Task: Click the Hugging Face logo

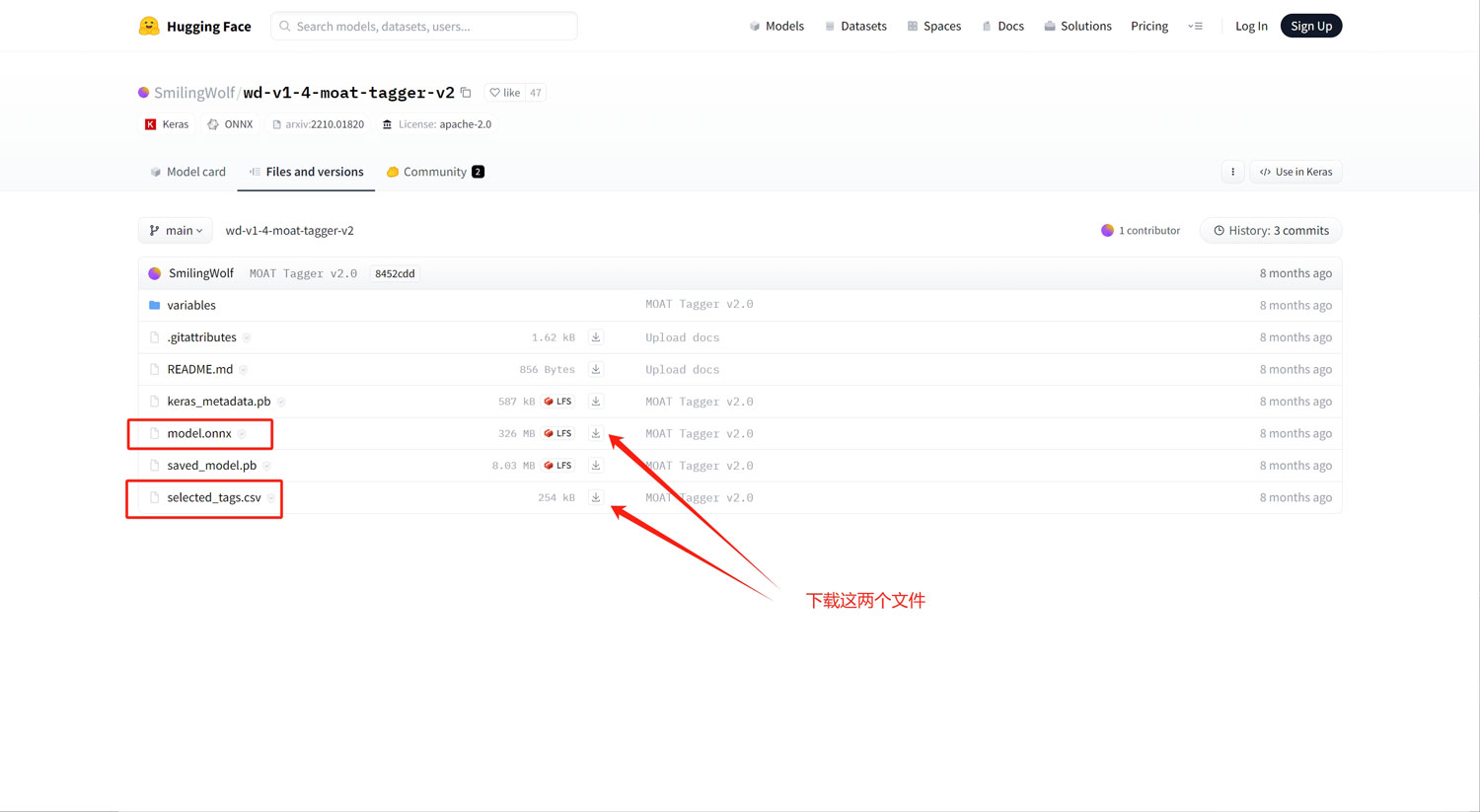Action: (x=194, y=26)
